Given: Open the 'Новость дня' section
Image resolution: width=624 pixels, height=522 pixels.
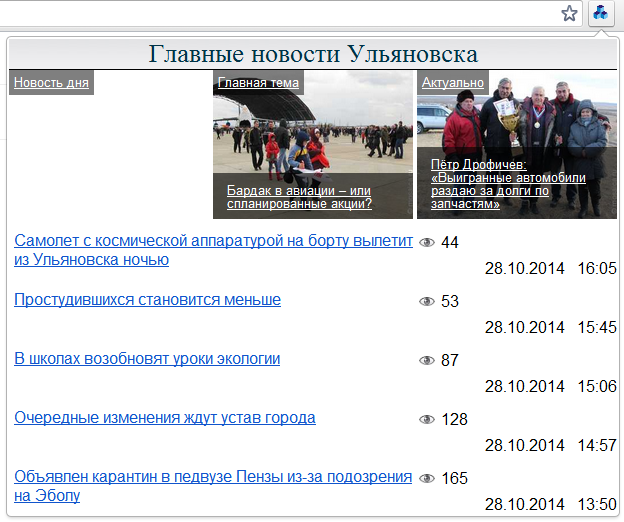Looking at the screenshot, I should (51, 82).
